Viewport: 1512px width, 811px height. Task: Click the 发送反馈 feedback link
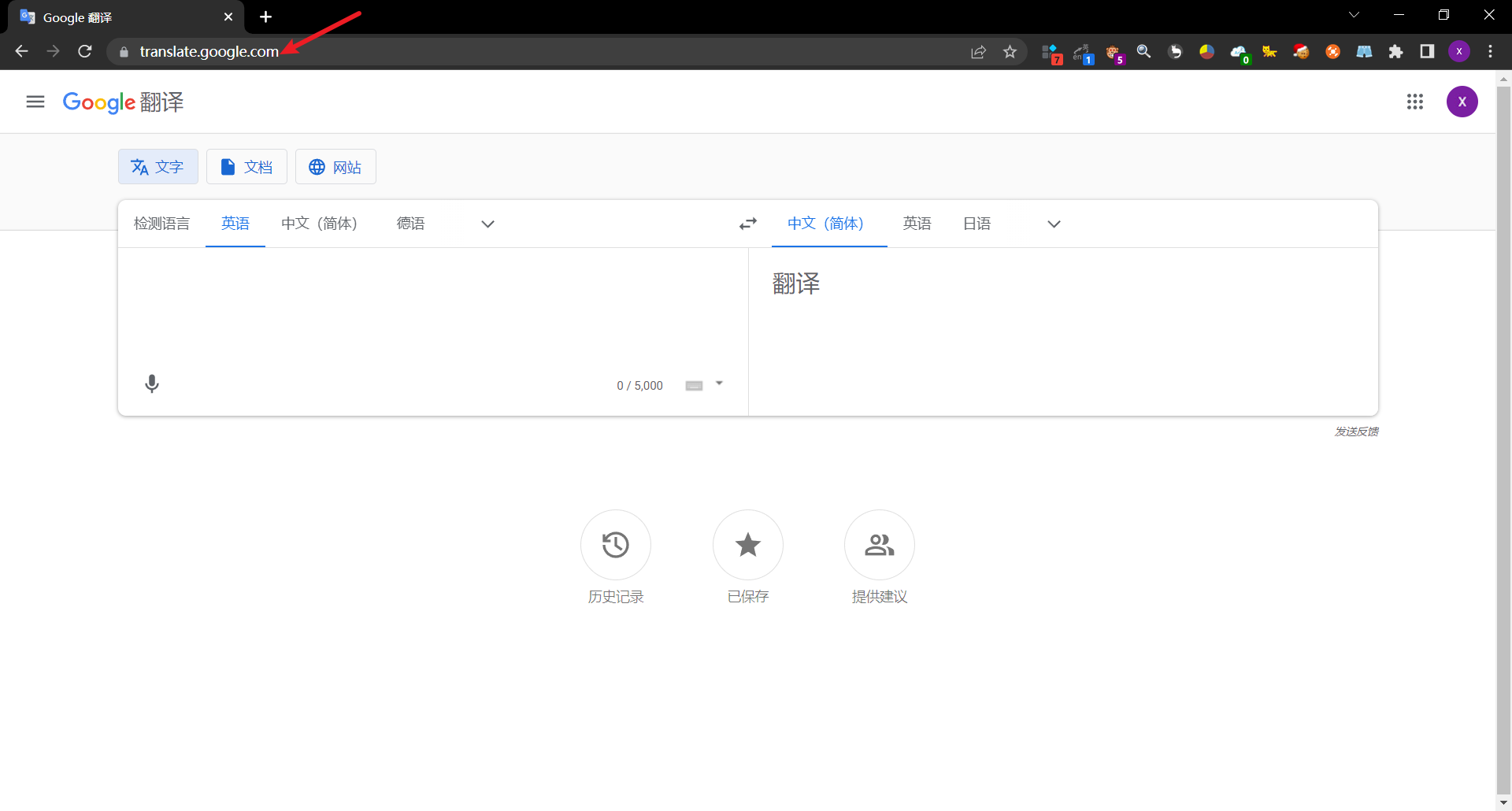tap(1356, 431)
